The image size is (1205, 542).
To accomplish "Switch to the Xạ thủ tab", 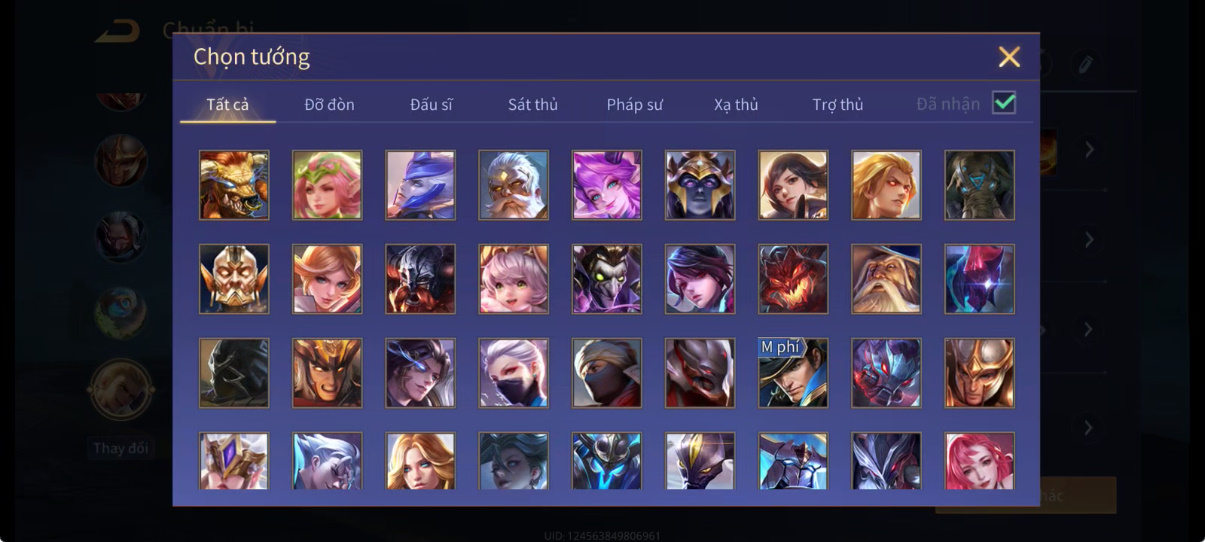I will 736,104.
